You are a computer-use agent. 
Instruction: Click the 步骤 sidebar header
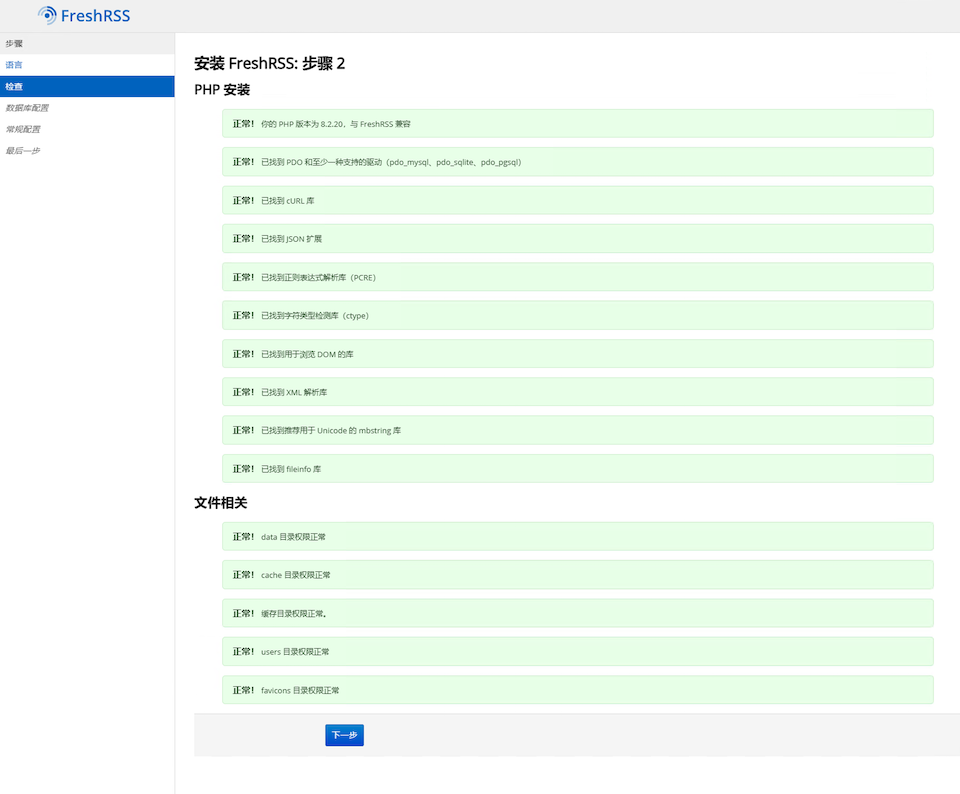click(x=87, y=43)
